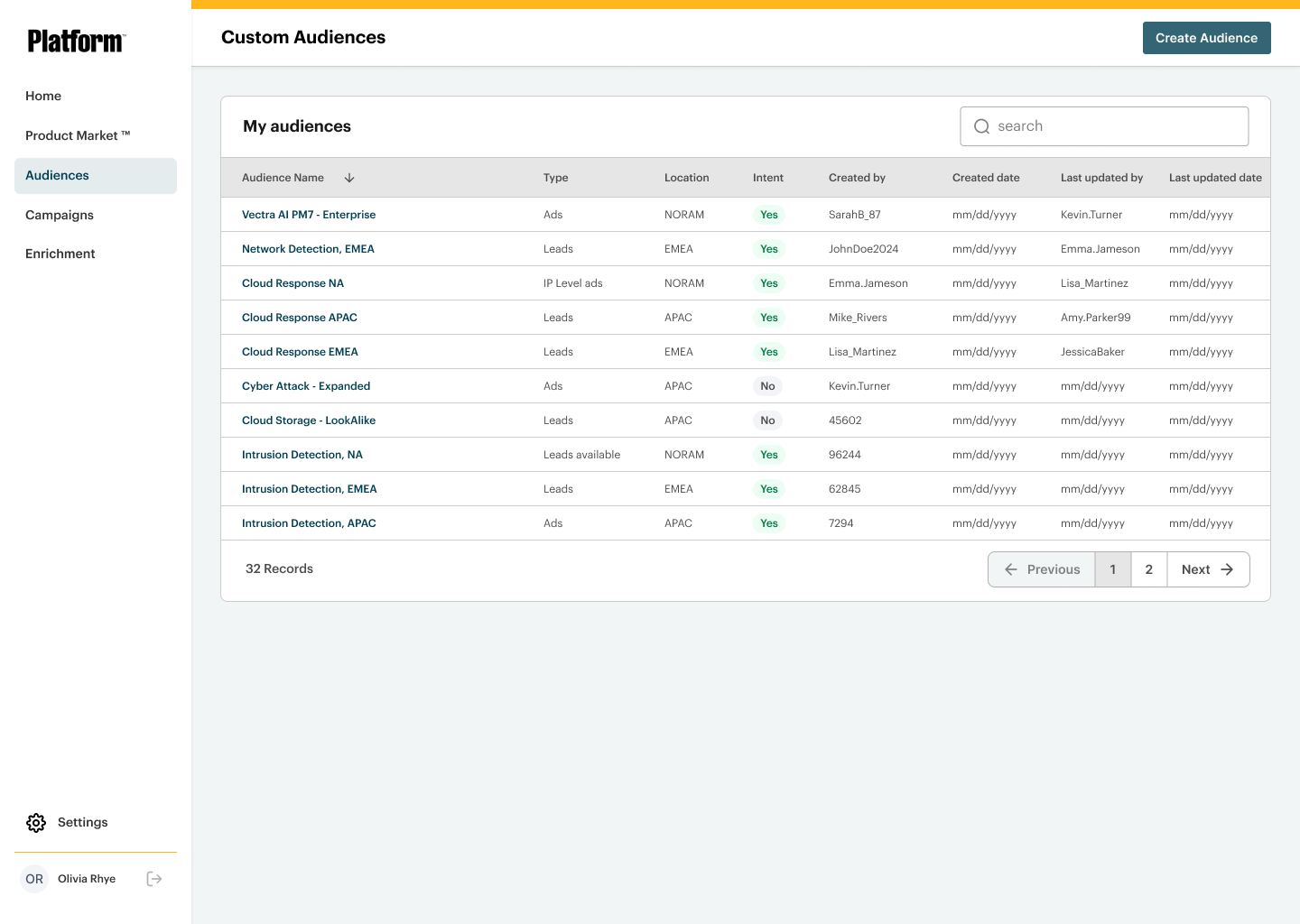1300x924 pixels.
Task: Open the Intrusion Detection, EMEA audience
Action: click(x=310, y=489)
